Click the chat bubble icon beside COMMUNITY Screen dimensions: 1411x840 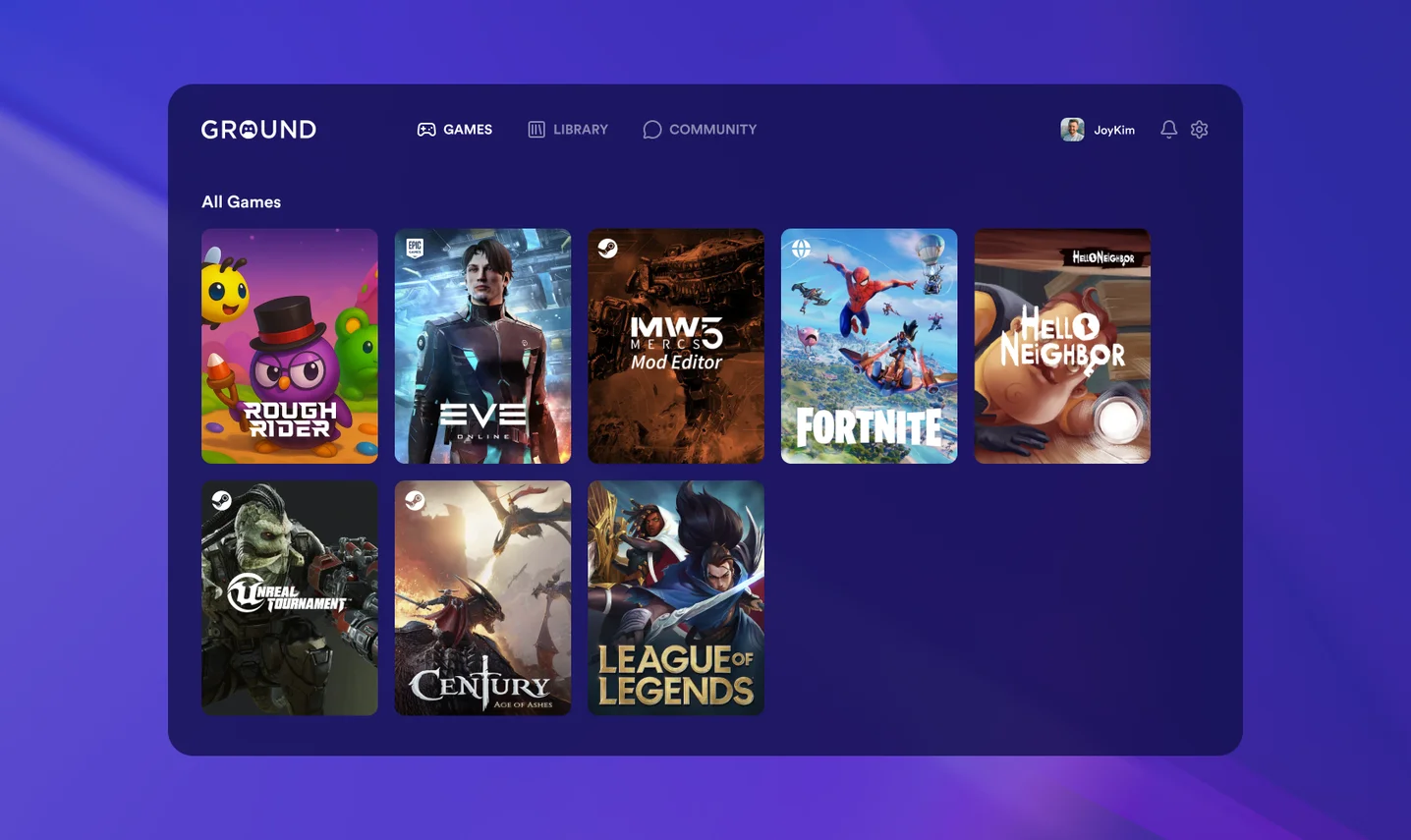[x=651, y=130]
